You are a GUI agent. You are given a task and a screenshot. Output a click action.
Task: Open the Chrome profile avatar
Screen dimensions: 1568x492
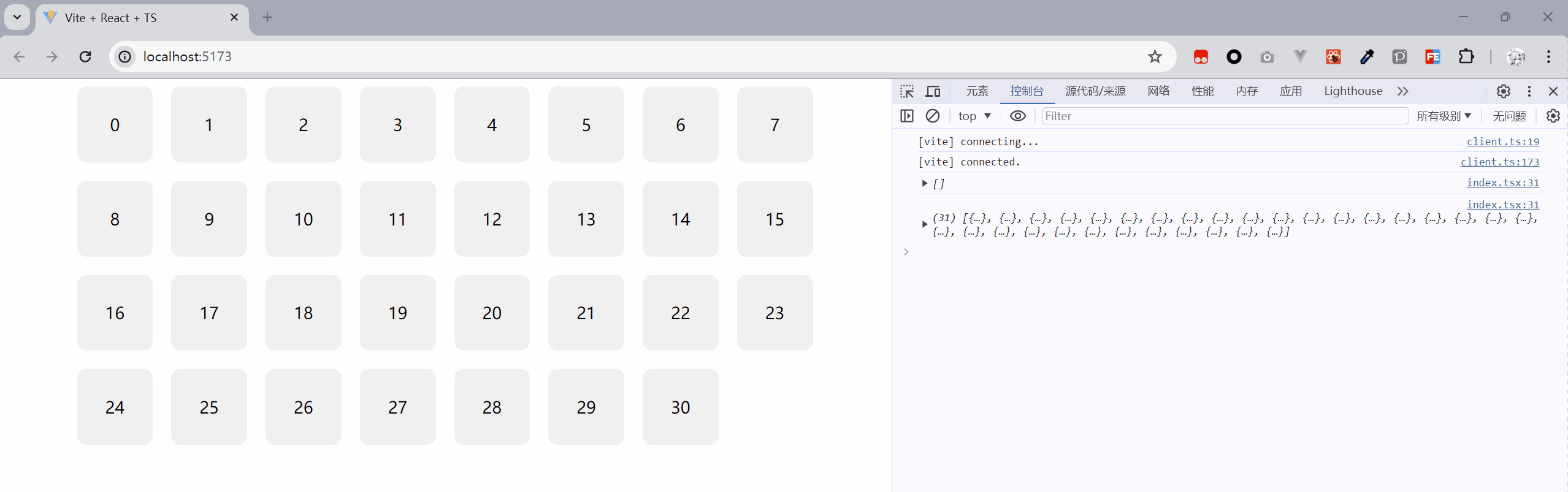[1516, 57]
